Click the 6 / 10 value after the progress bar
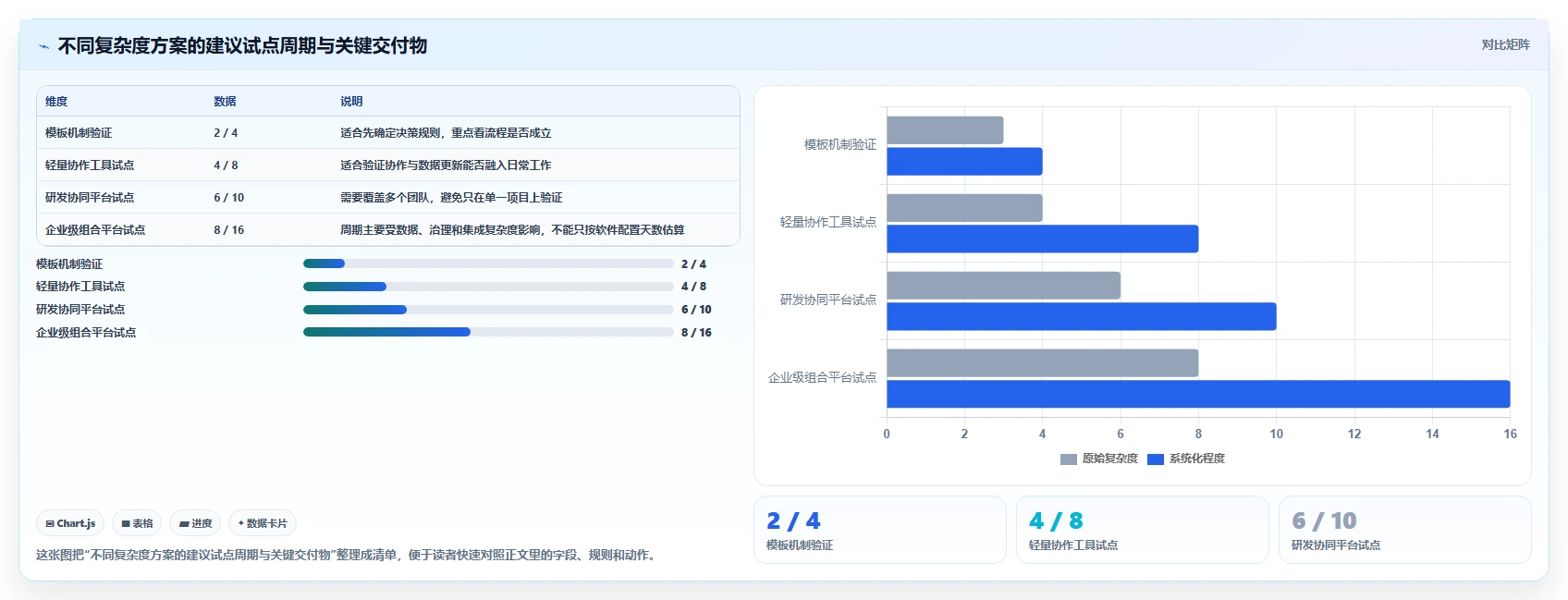The image size is (1568, 600). [x=696, y=310]
